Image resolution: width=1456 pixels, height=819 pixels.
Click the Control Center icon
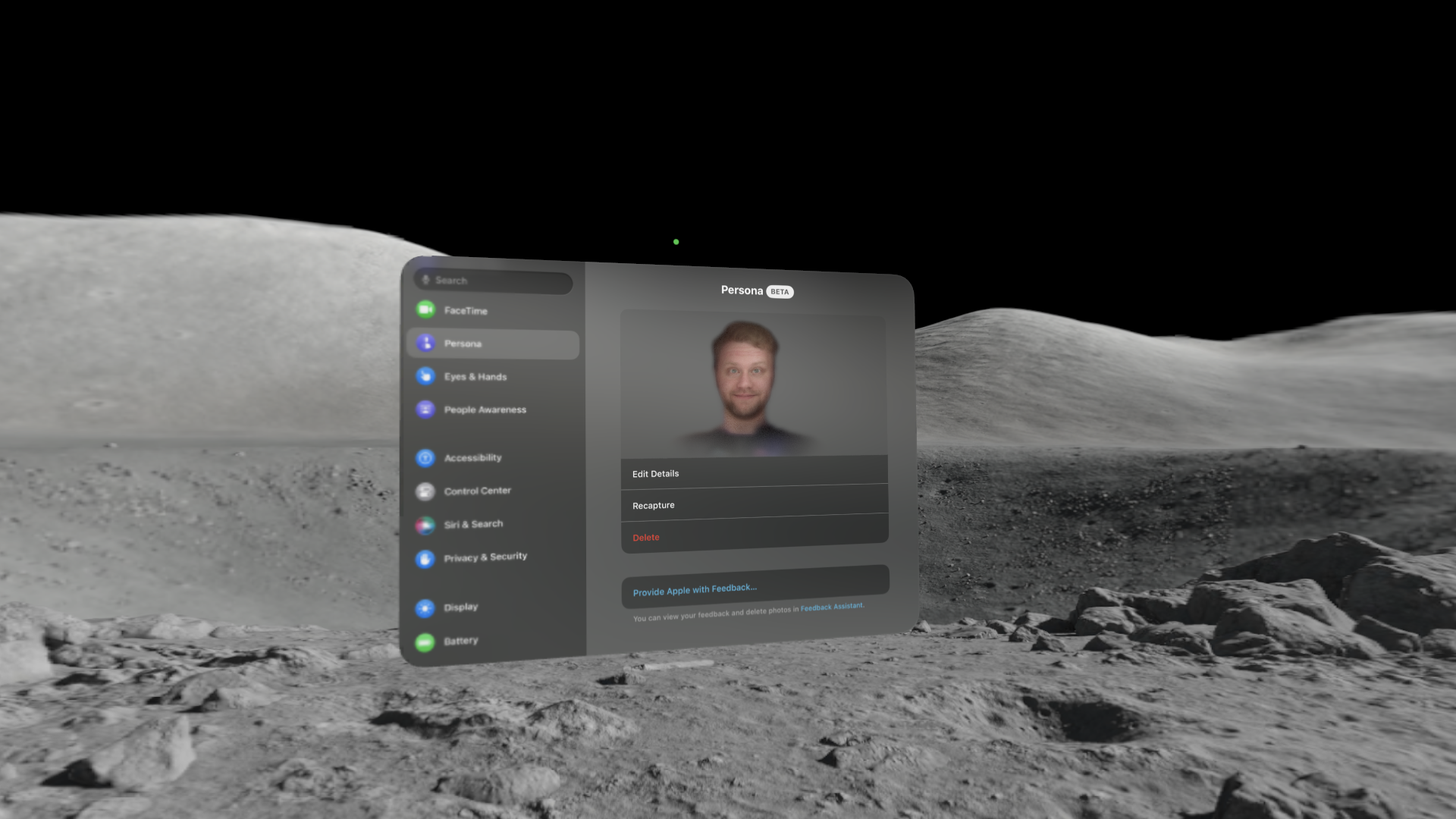click(425, 491)
